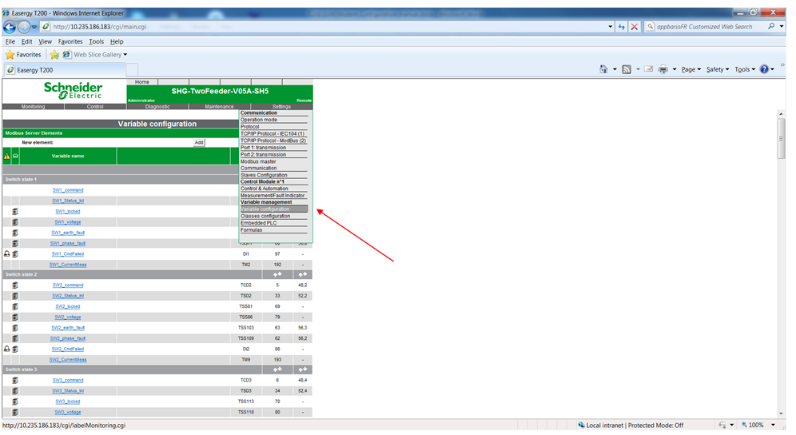Select Embedded PLC in the Settings menu
The height and width of the screenshot is (435, 796).
258,223
